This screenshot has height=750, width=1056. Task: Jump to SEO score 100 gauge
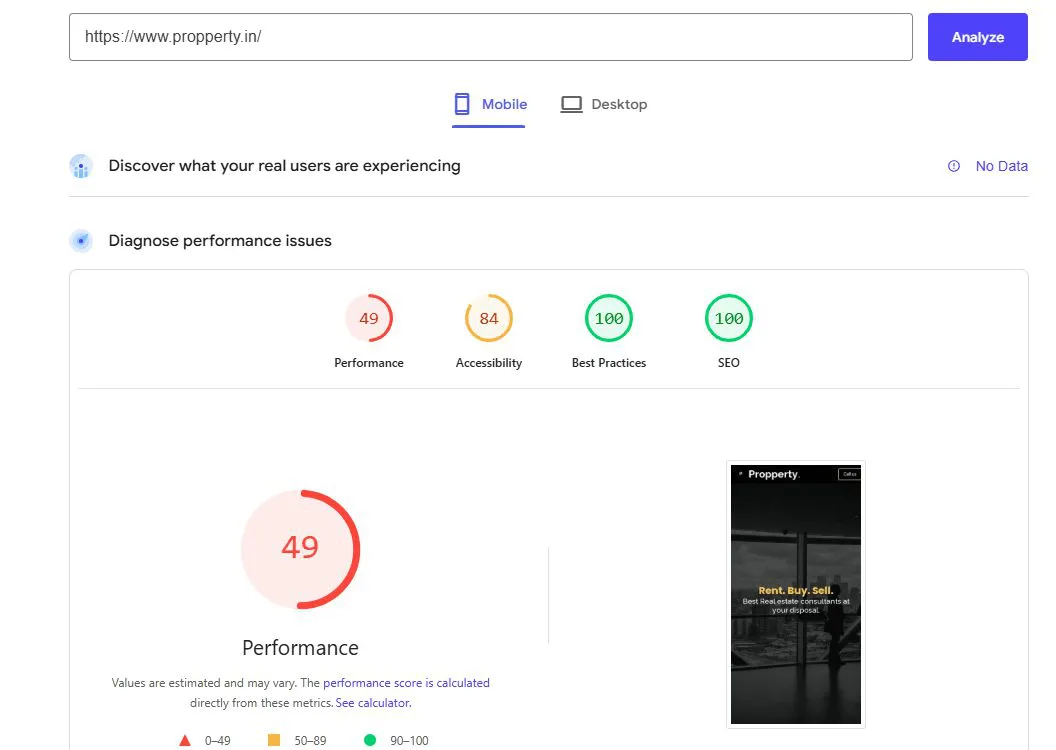click(x=729, y=318)
